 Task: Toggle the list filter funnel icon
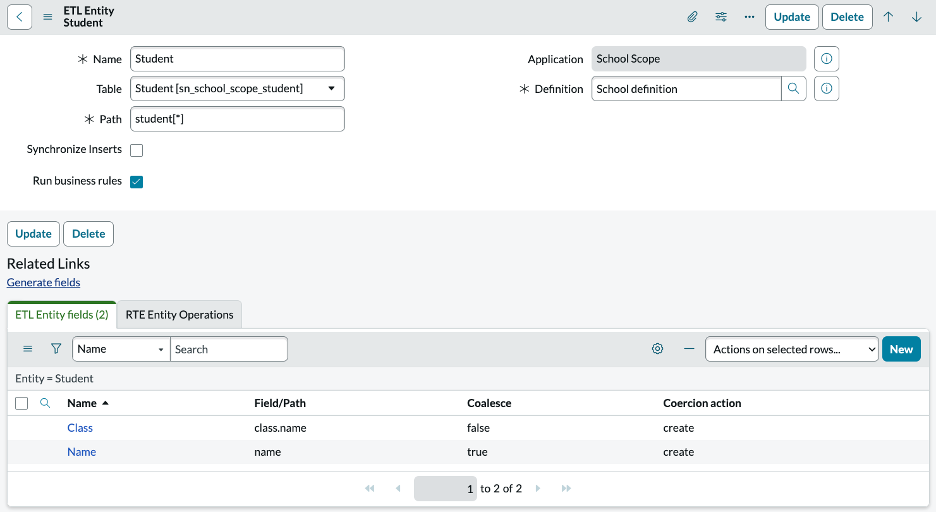click(x=56, y=348)
